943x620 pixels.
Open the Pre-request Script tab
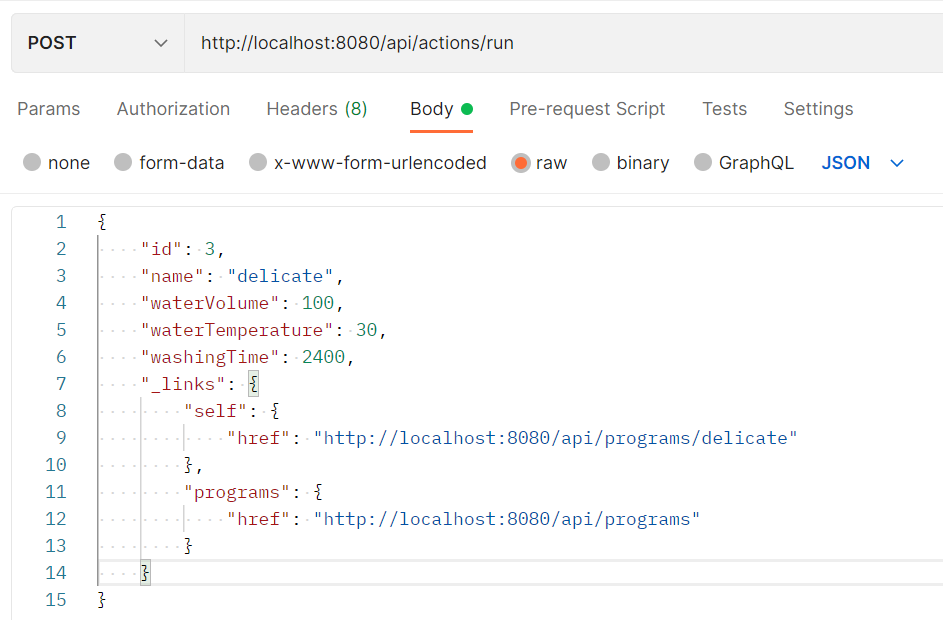(x=587, y=108)
